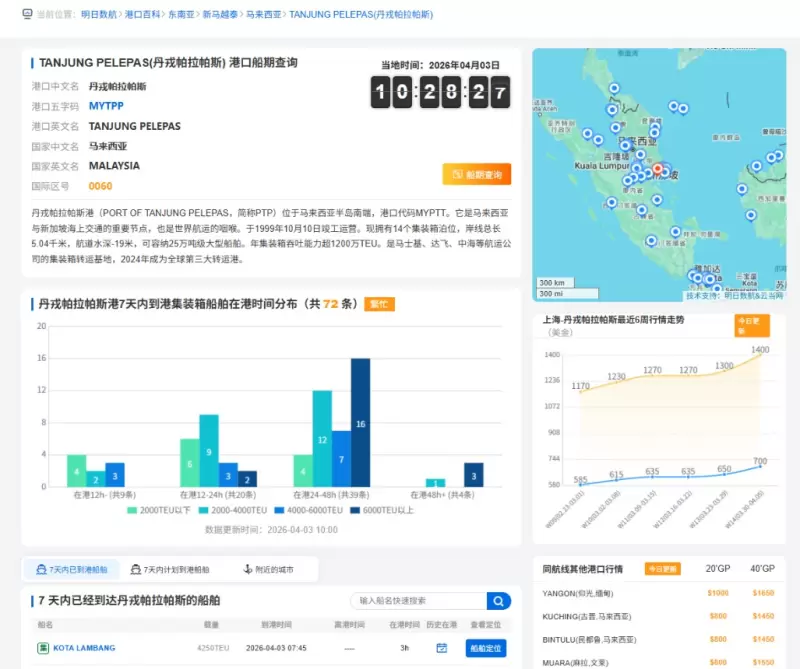Toggle the 2000TEU以下 legend series
The height and width of the screenshot is (669, 800).
(158, 510)
